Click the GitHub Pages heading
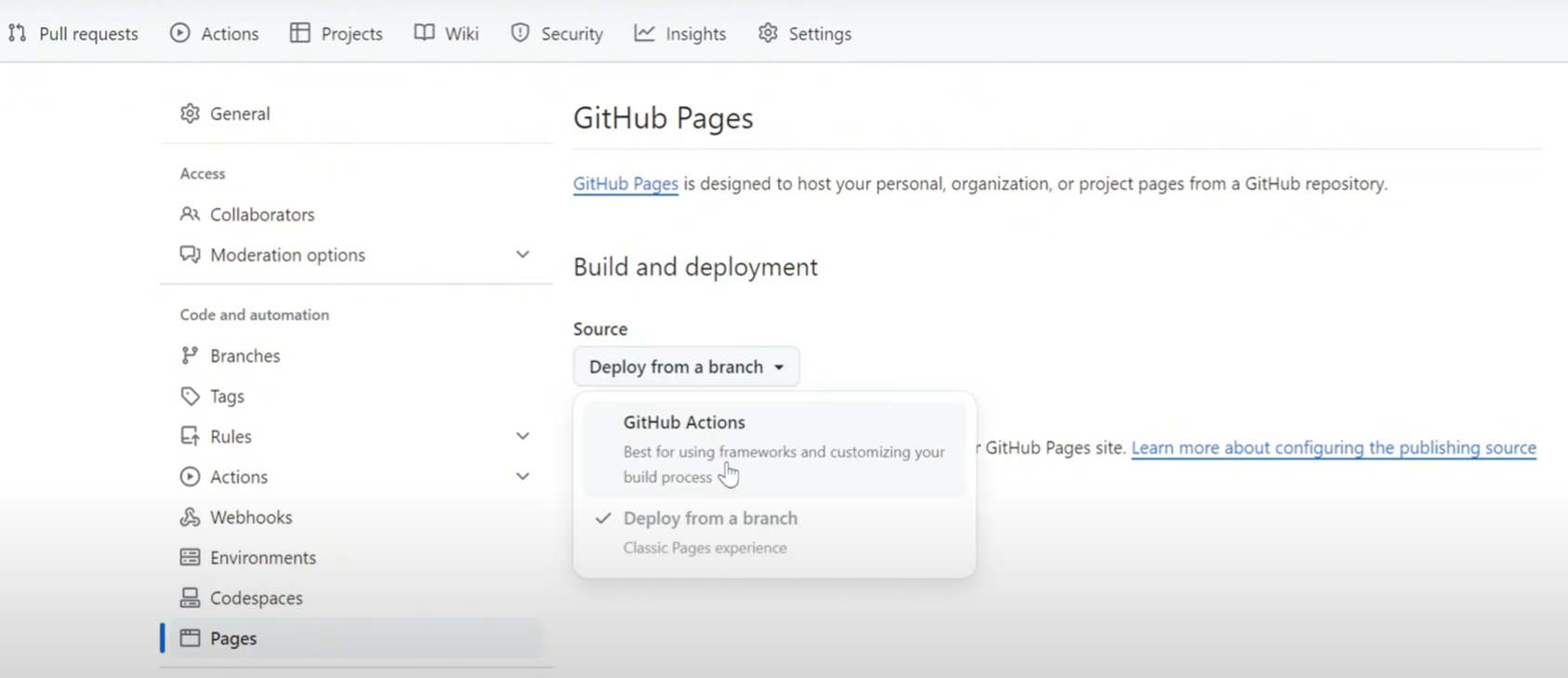 tap(664, 118)
